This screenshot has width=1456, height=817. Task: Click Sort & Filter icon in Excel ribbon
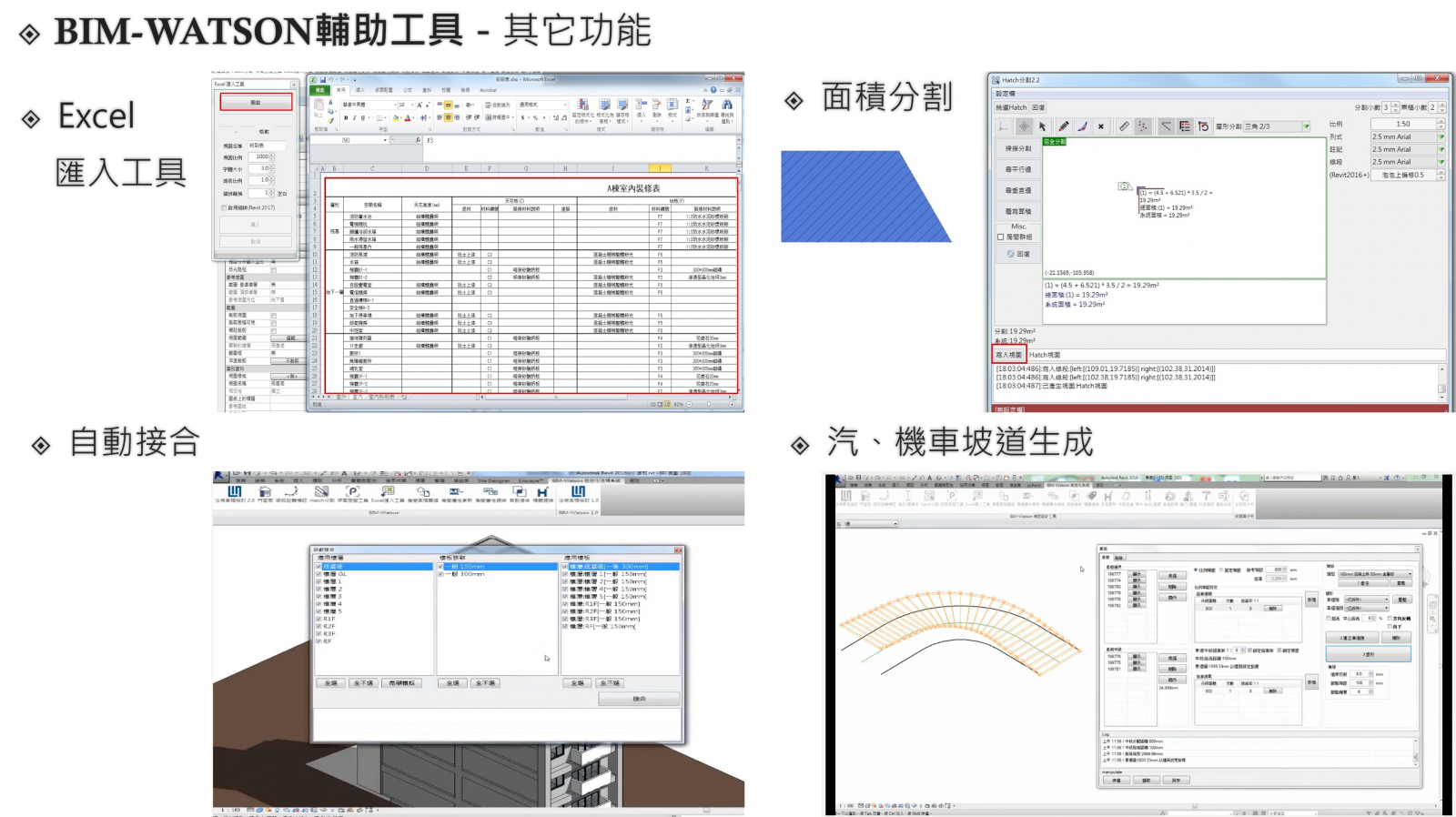coord(707,105)
